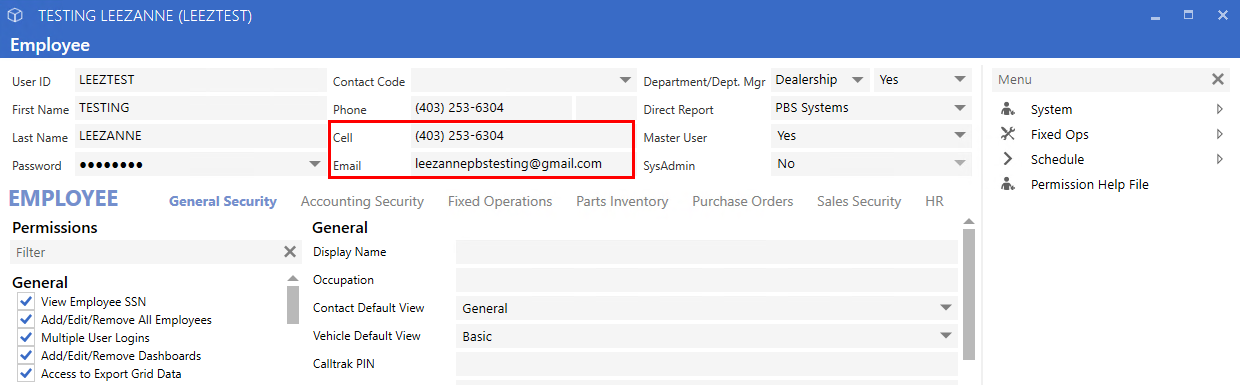Image resolution: width=1240 pixels, height=385 pixels.
Task: Clear the permissions Filter with X
Action: click(290, 252)
